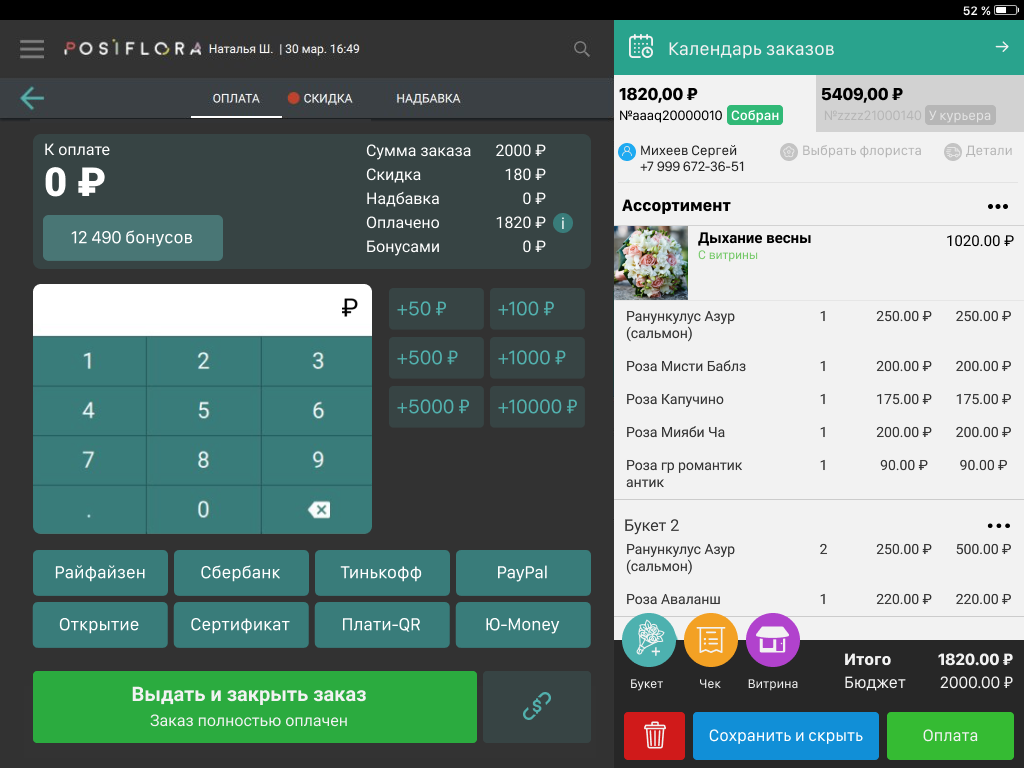Select Роза Мияби Ча row

click(x=819, y=432)
